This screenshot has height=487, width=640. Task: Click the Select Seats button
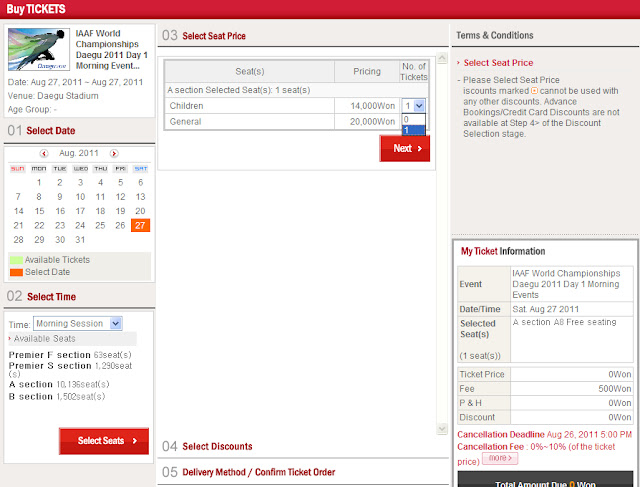click(x=104, y=441)
